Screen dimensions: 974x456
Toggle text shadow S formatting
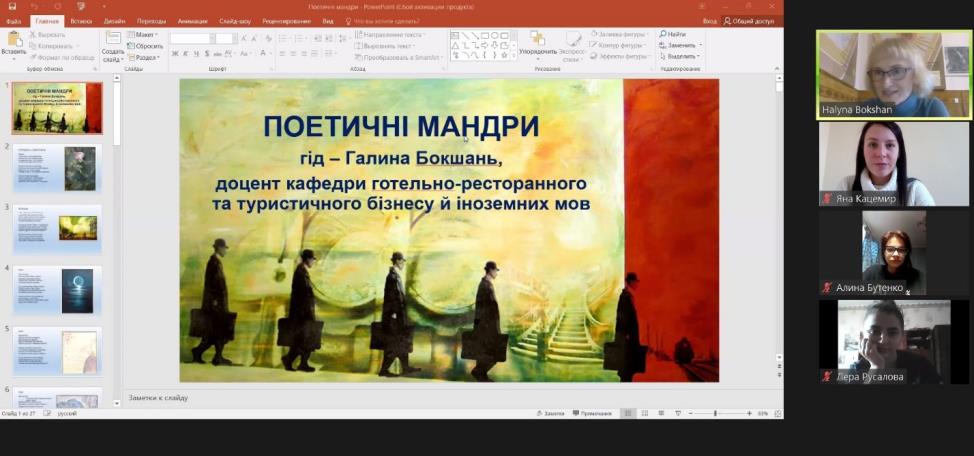(207, 54)
